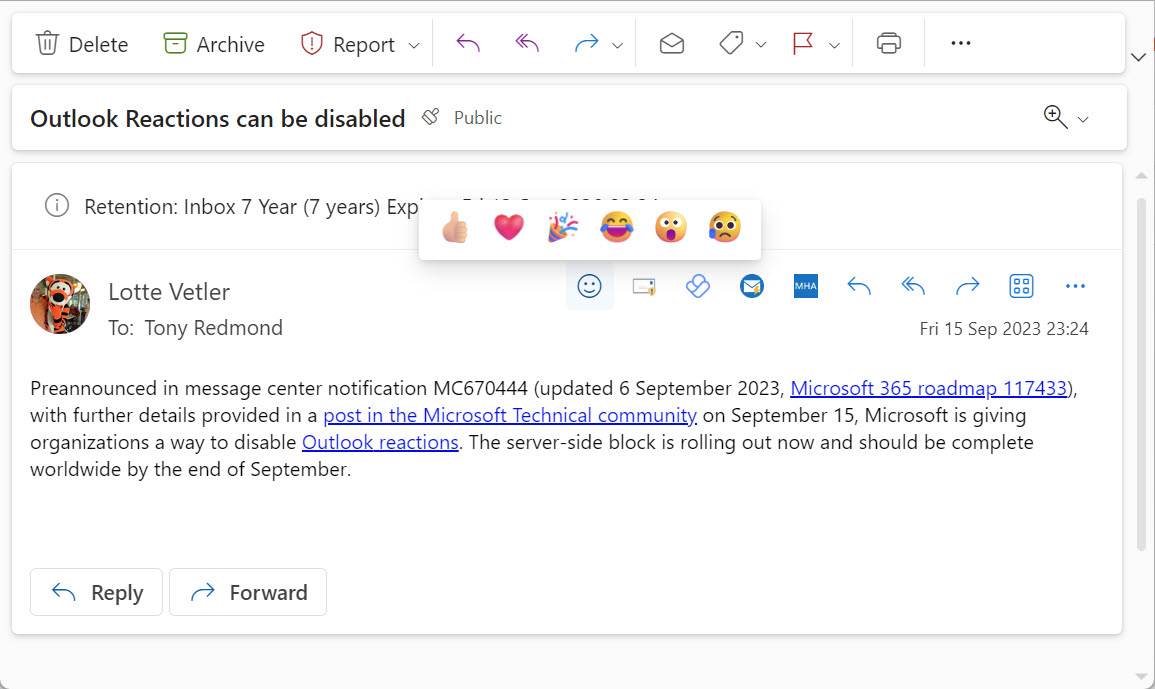This screenshot has width=1155, height=689.
Task: Reply via arrow icon in message header
Action: (859, 286)
